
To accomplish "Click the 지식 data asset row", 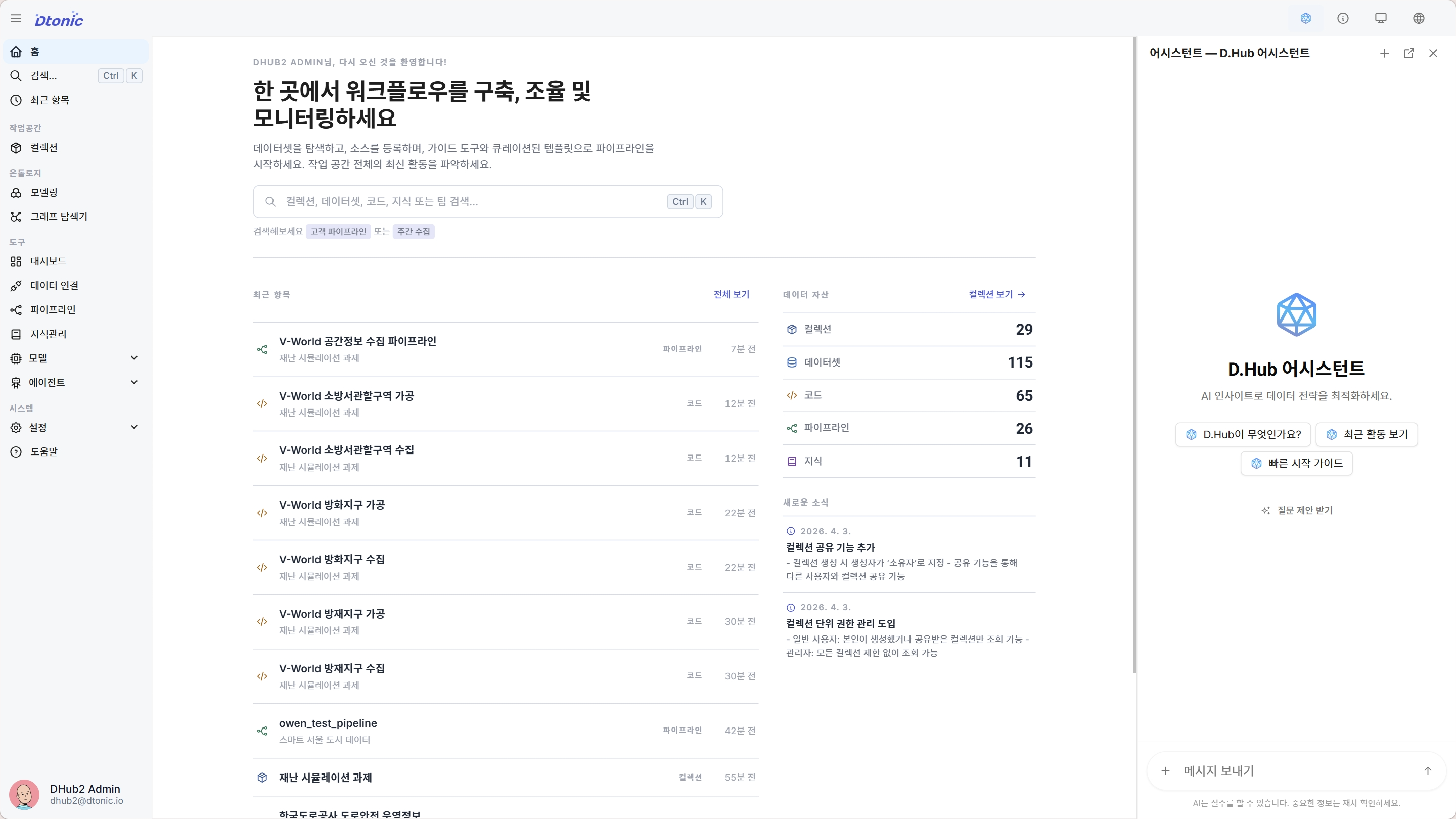I will pyautogui.click(x=909, y=461).
